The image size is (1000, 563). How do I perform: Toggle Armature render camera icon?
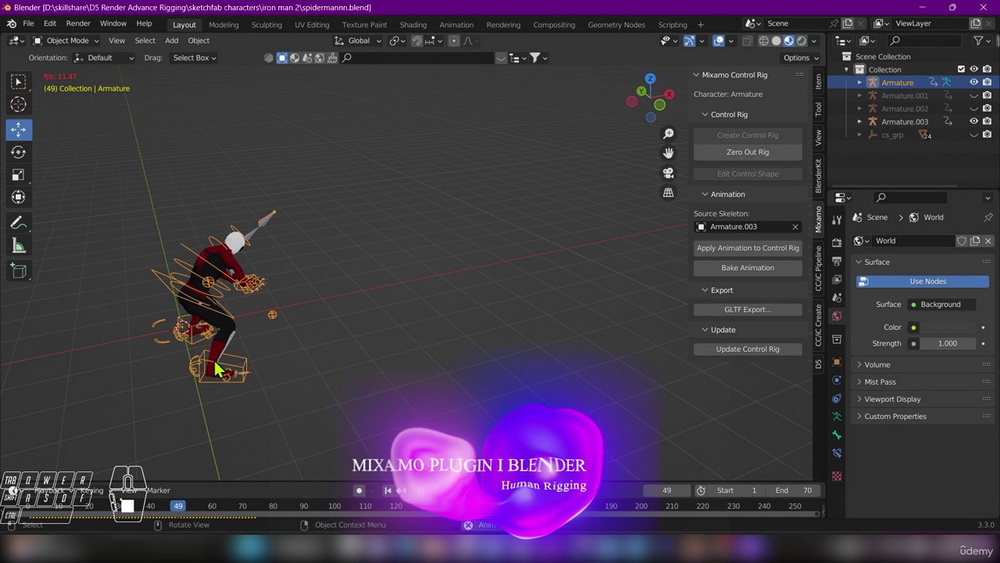point(987,82)
